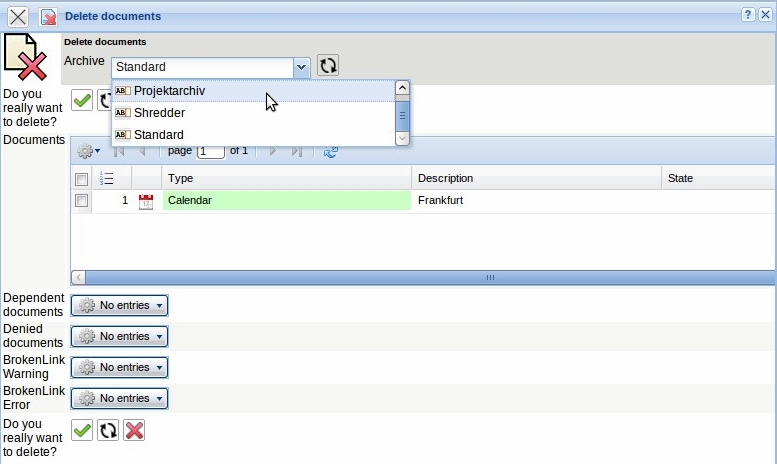This screenshot has height=464, width=777.
Task: Click the refresh icon beside Archive field
Action: [328, 66]
